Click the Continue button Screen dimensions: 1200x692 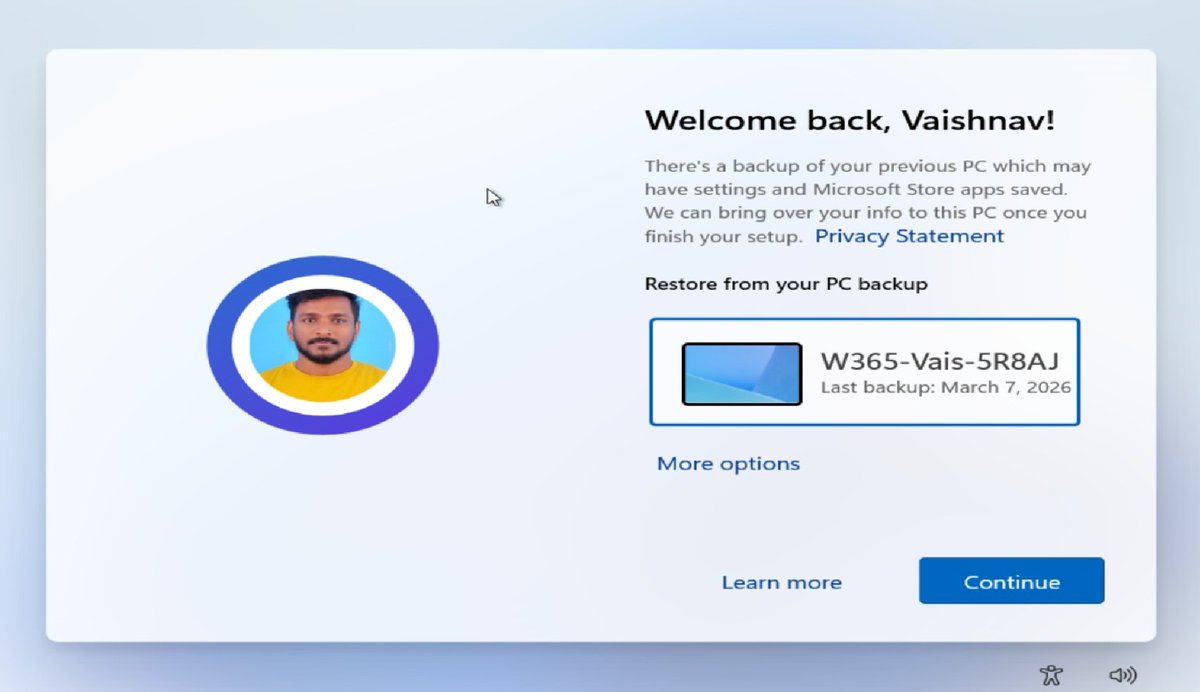tap(1011, 581)
